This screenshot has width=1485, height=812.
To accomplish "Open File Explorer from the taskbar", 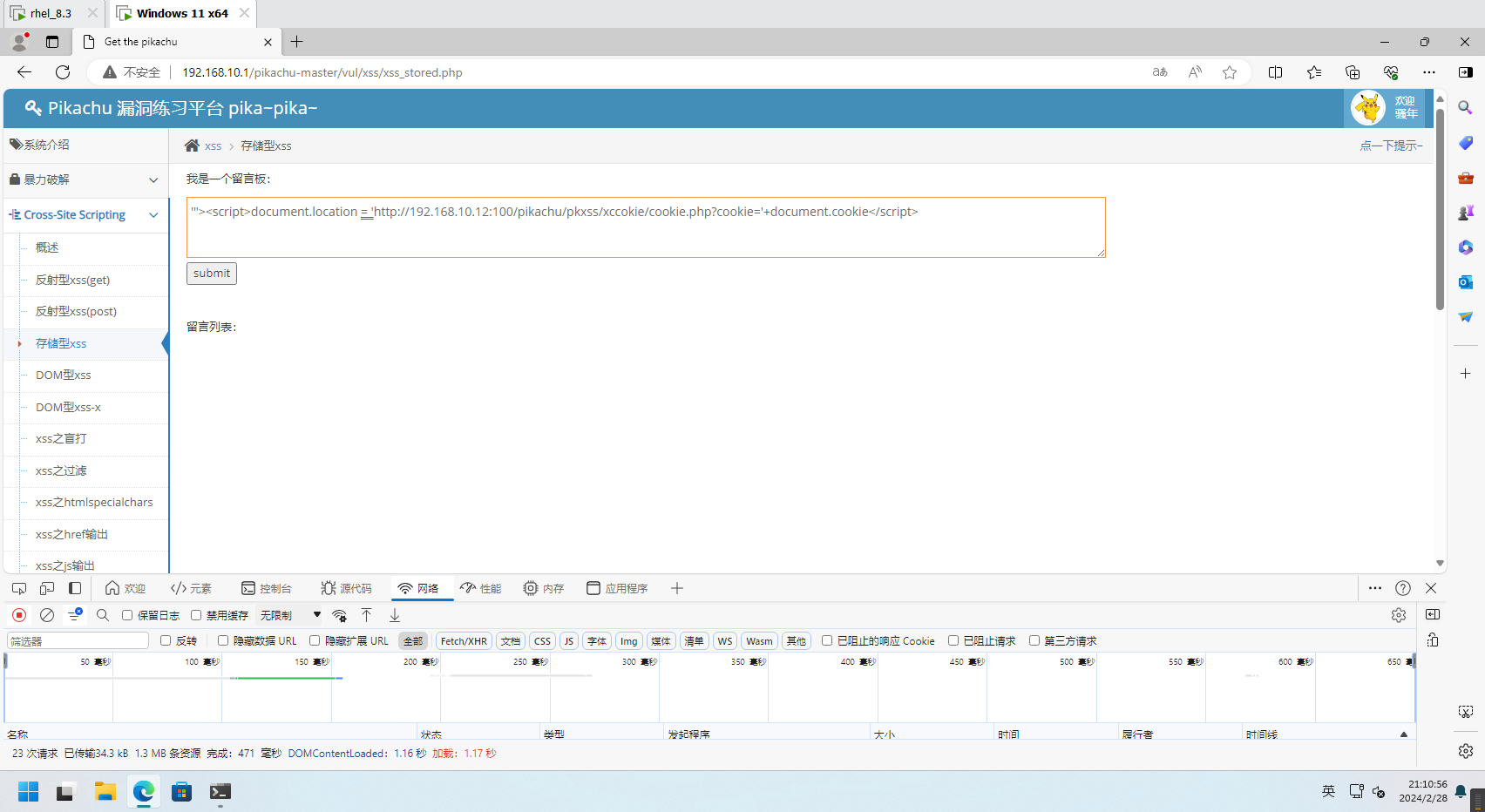I will coord(105,791).
